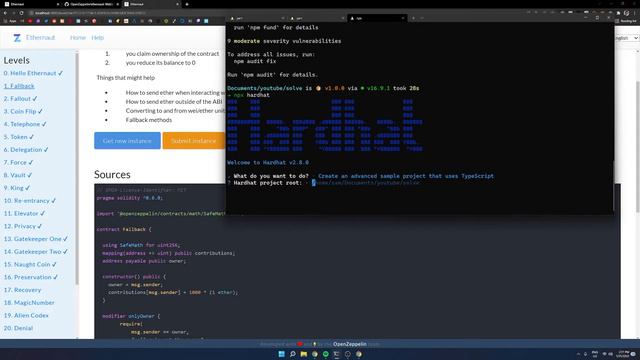Click the Submit instance button
The width and height of the screenshot is (640, 360).
point(193,140)
